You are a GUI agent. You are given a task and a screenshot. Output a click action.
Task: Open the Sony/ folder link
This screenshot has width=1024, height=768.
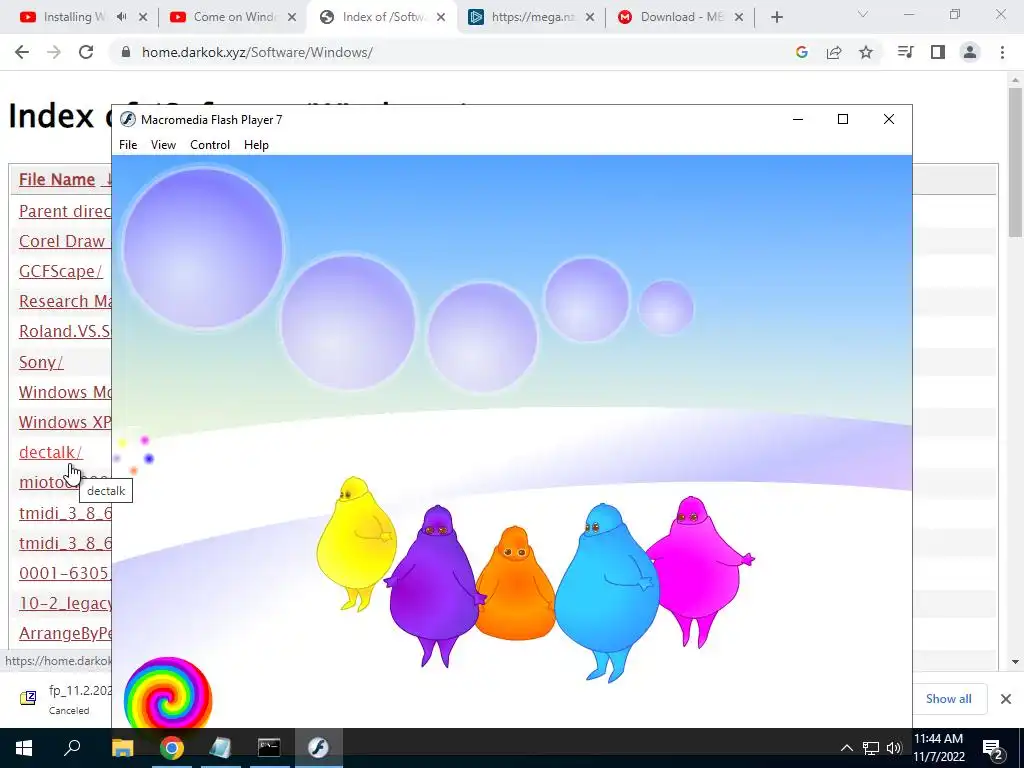point(41,362)
